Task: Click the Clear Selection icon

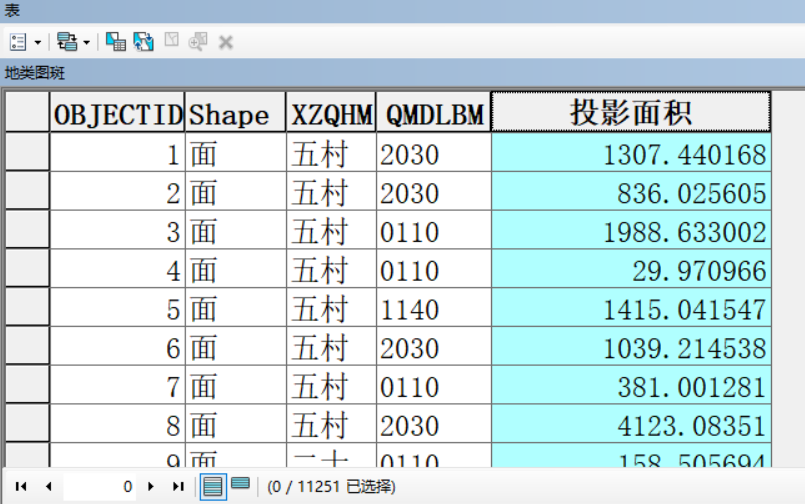Action: (x=171, y=41)
